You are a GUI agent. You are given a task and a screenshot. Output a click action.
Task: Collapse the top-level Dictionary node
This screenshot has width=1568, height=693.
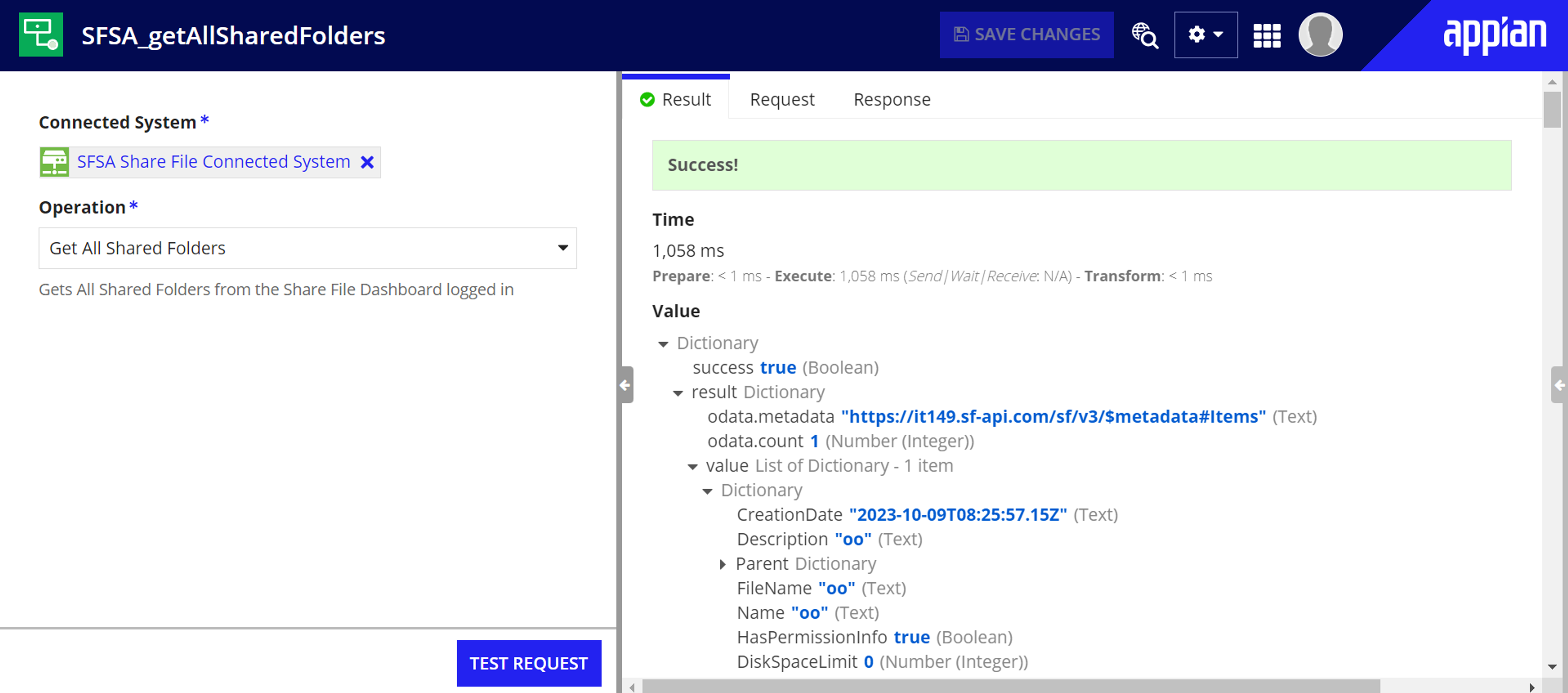coord(663,344)
